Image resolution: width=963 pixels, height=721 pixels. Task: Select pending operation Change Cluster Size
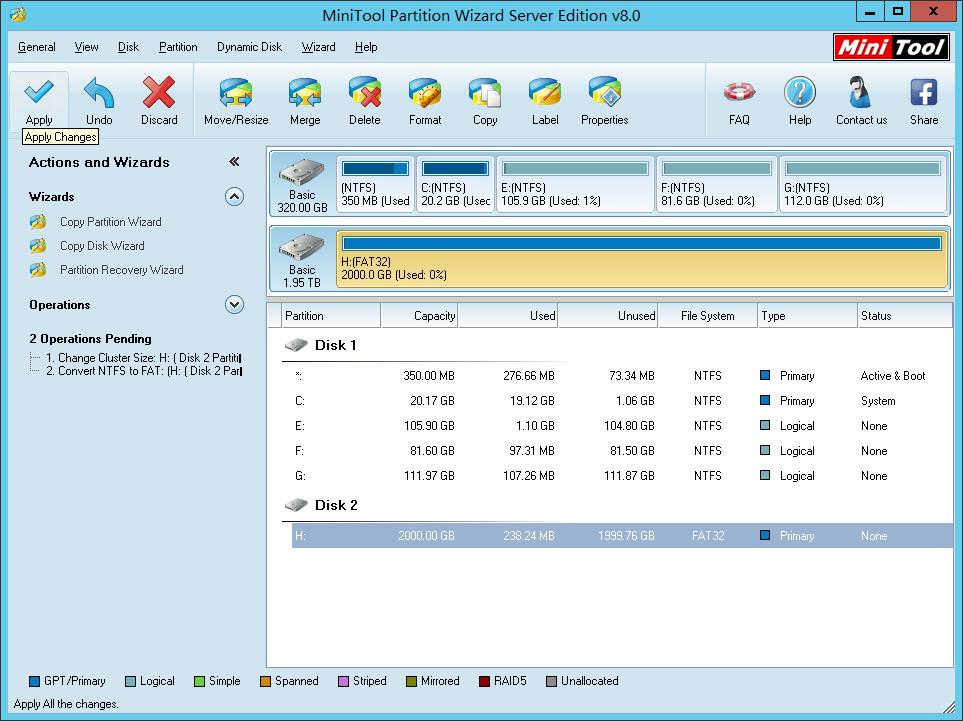coord(144,357)
